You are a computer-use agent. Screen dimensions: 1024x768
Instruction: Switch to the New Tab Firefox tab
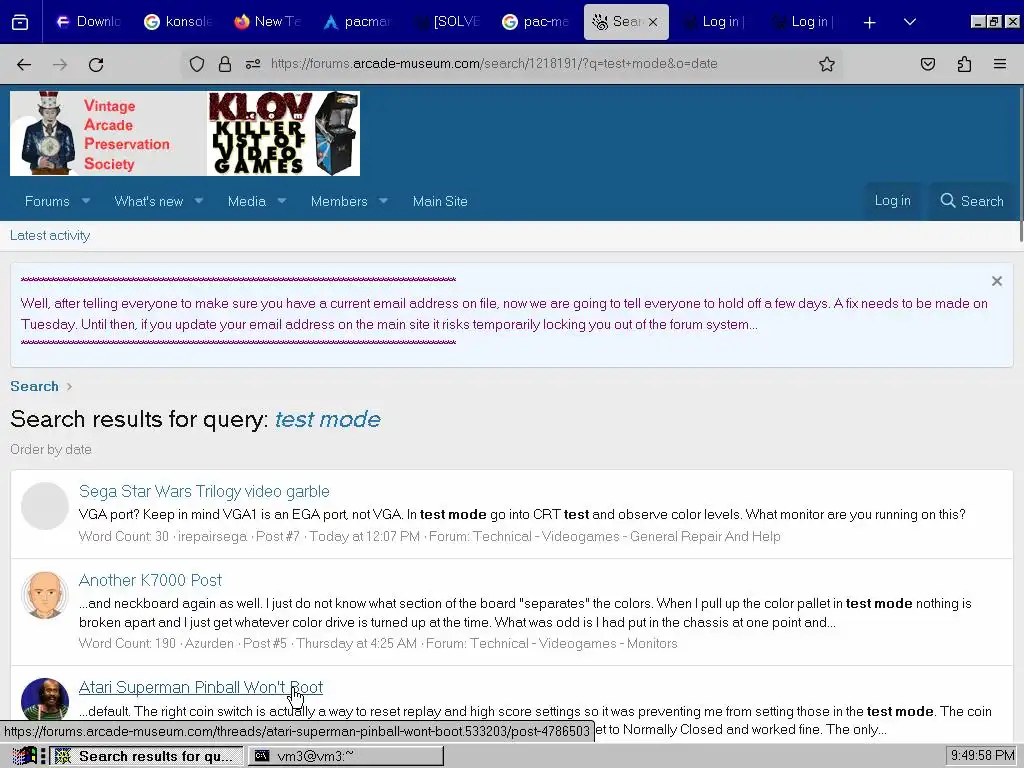268,22
